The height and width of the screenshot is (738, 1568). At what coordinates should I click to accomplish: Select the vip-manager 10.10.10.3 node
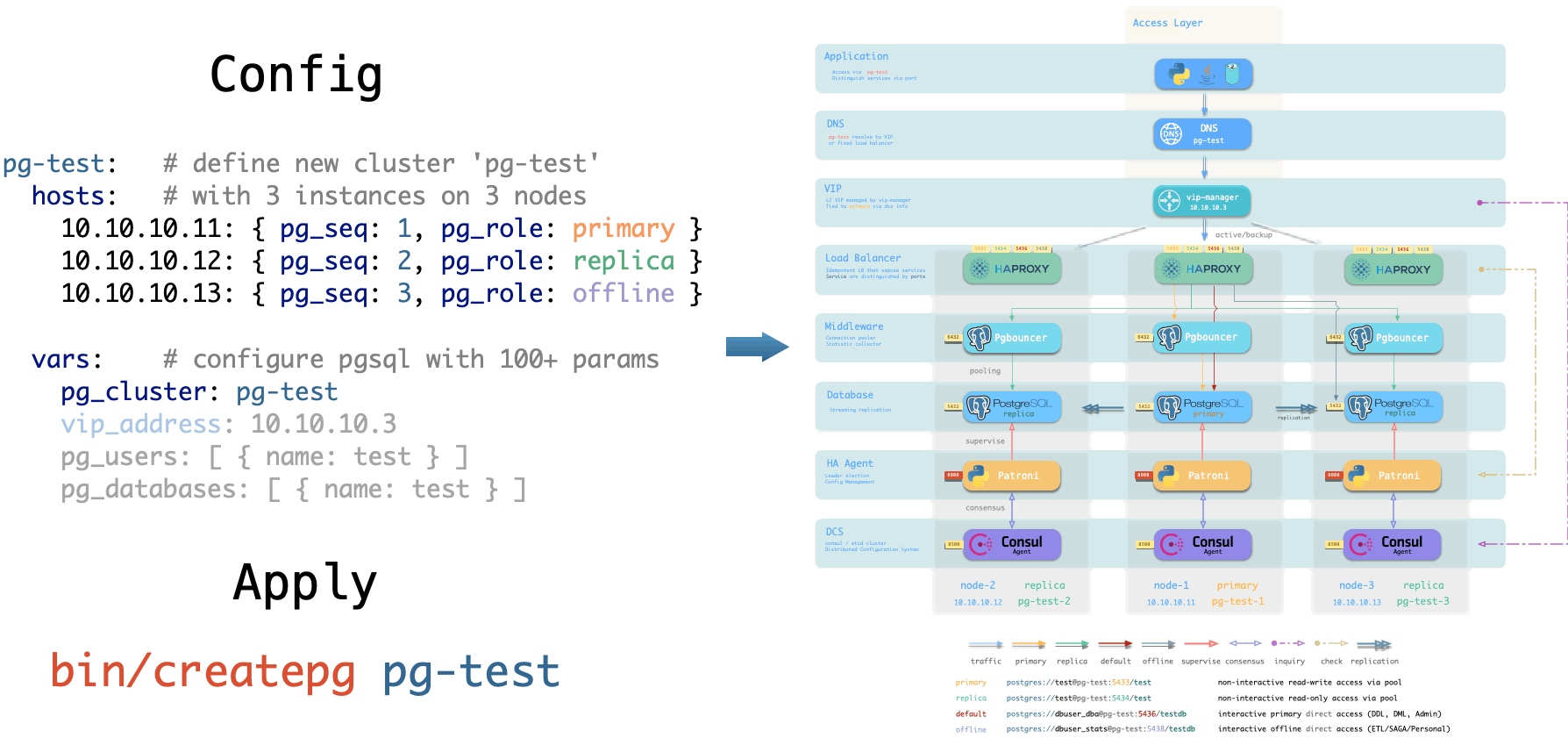[x=1202, y=202]
